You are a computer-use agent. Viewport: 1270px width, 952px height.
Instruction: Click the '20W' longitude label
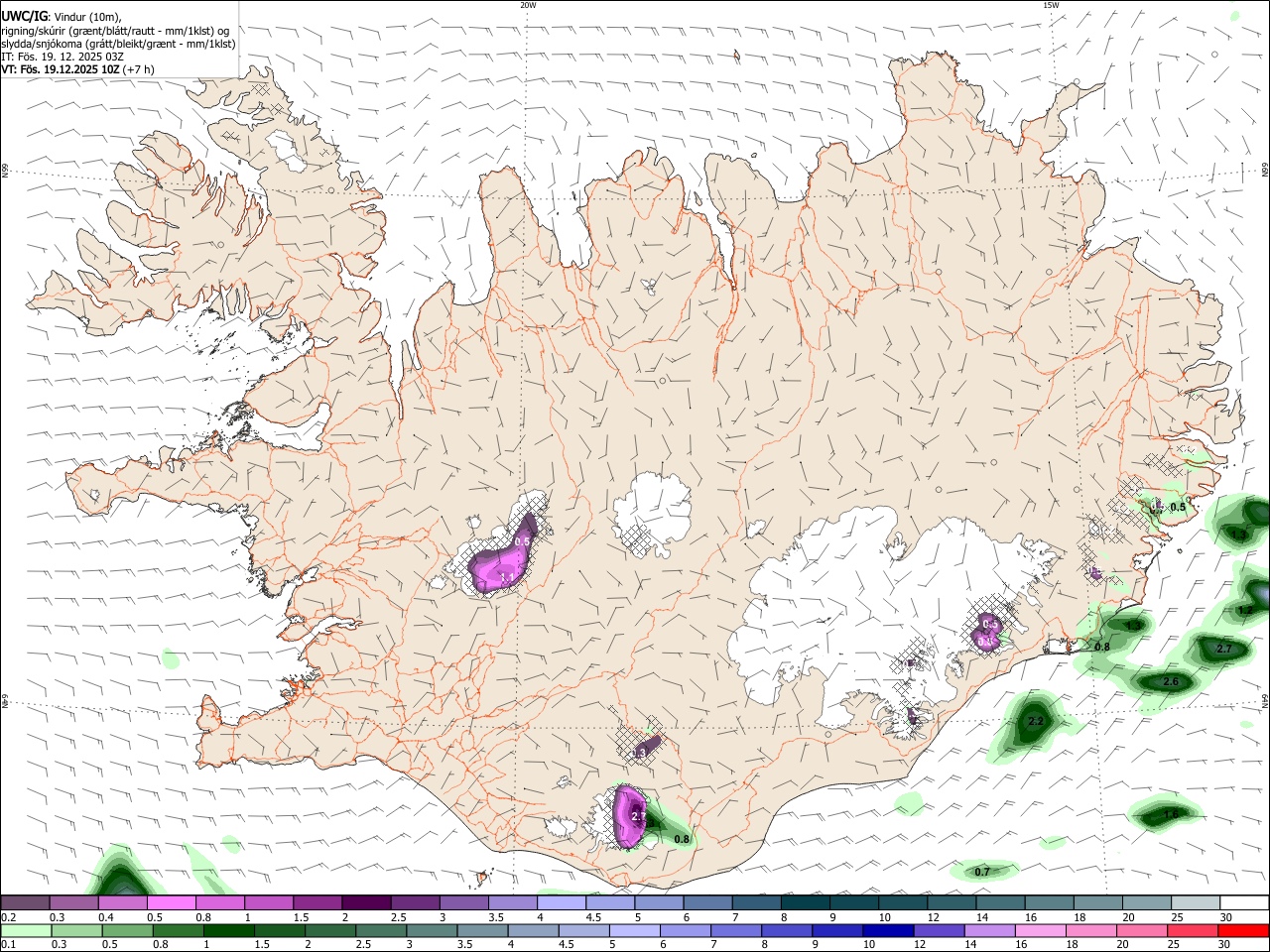click(x=528, y=5)
